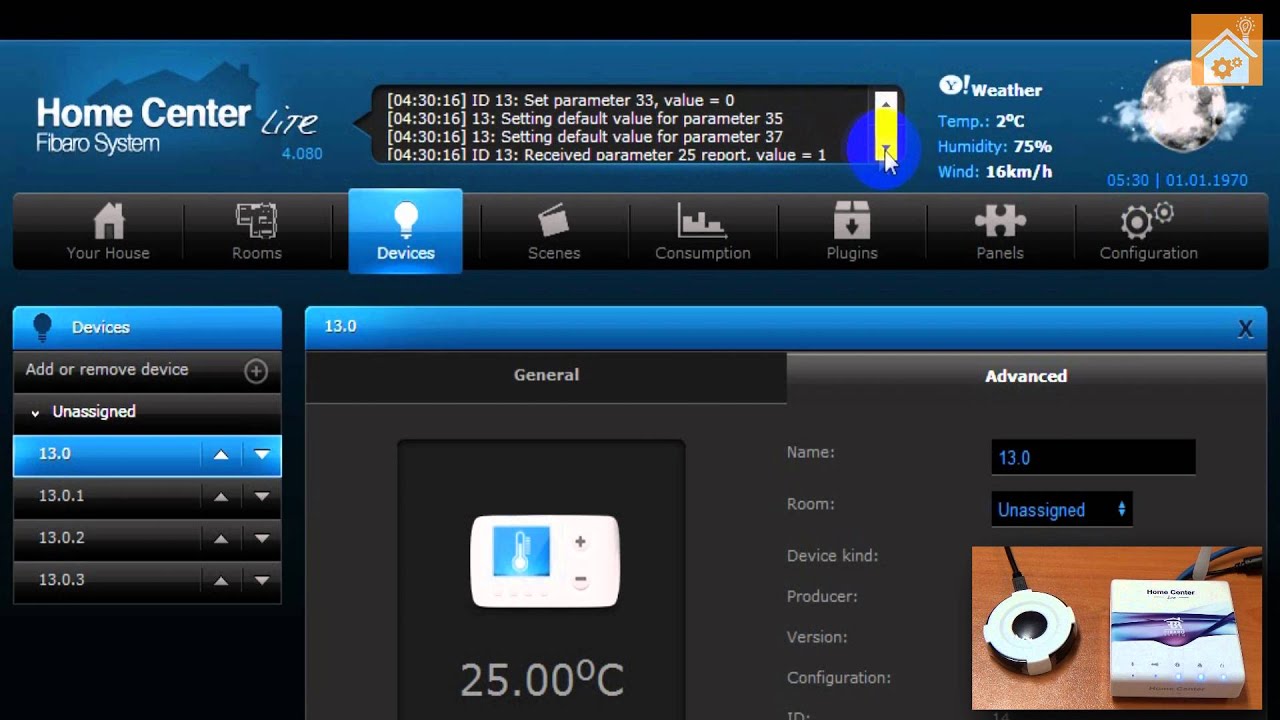The width and height of the screenshot is (1280, 720).
Task: Click the plus icon beside Add or remove device
Action: coord(256,371)
